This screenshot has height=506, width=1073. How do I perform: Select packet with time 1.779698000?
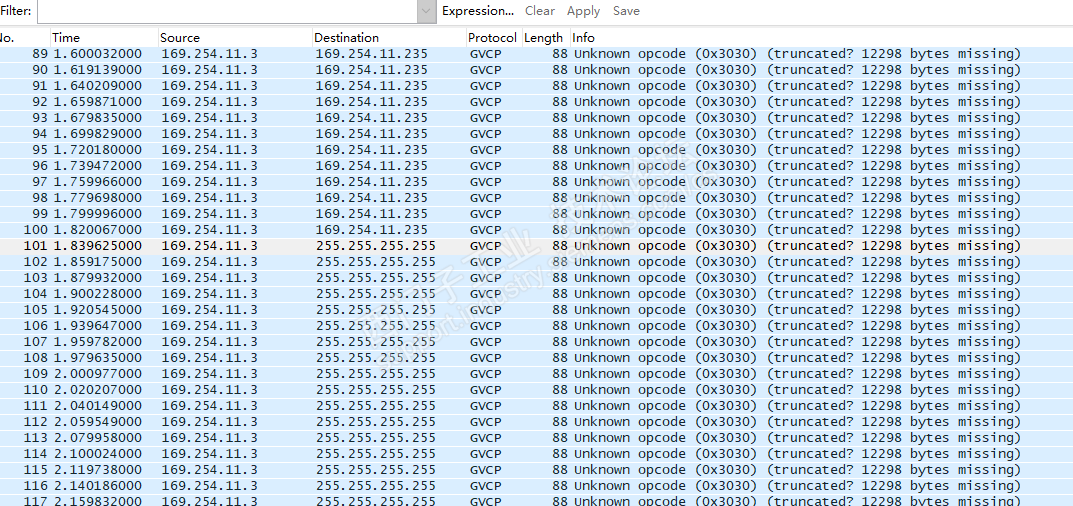click(x=536, y=198)
